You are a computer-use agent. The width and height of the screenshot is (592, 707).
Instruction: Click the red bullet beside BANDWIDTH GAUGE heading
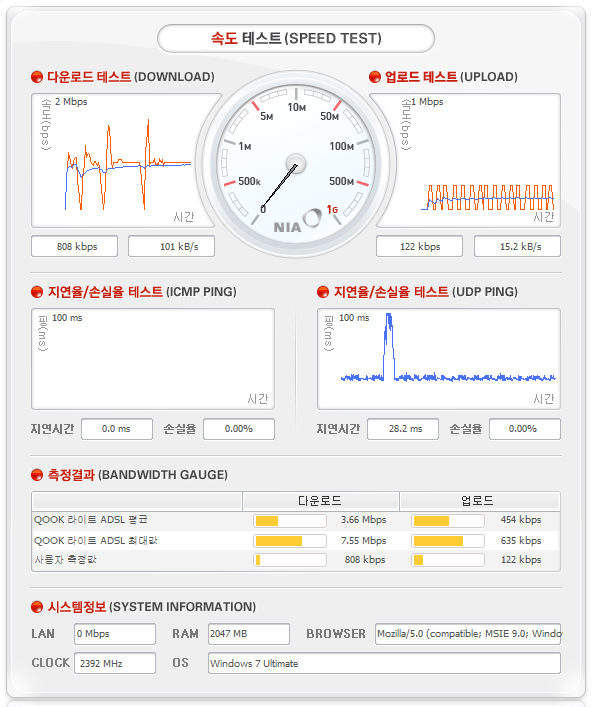[x=37, y=475]
